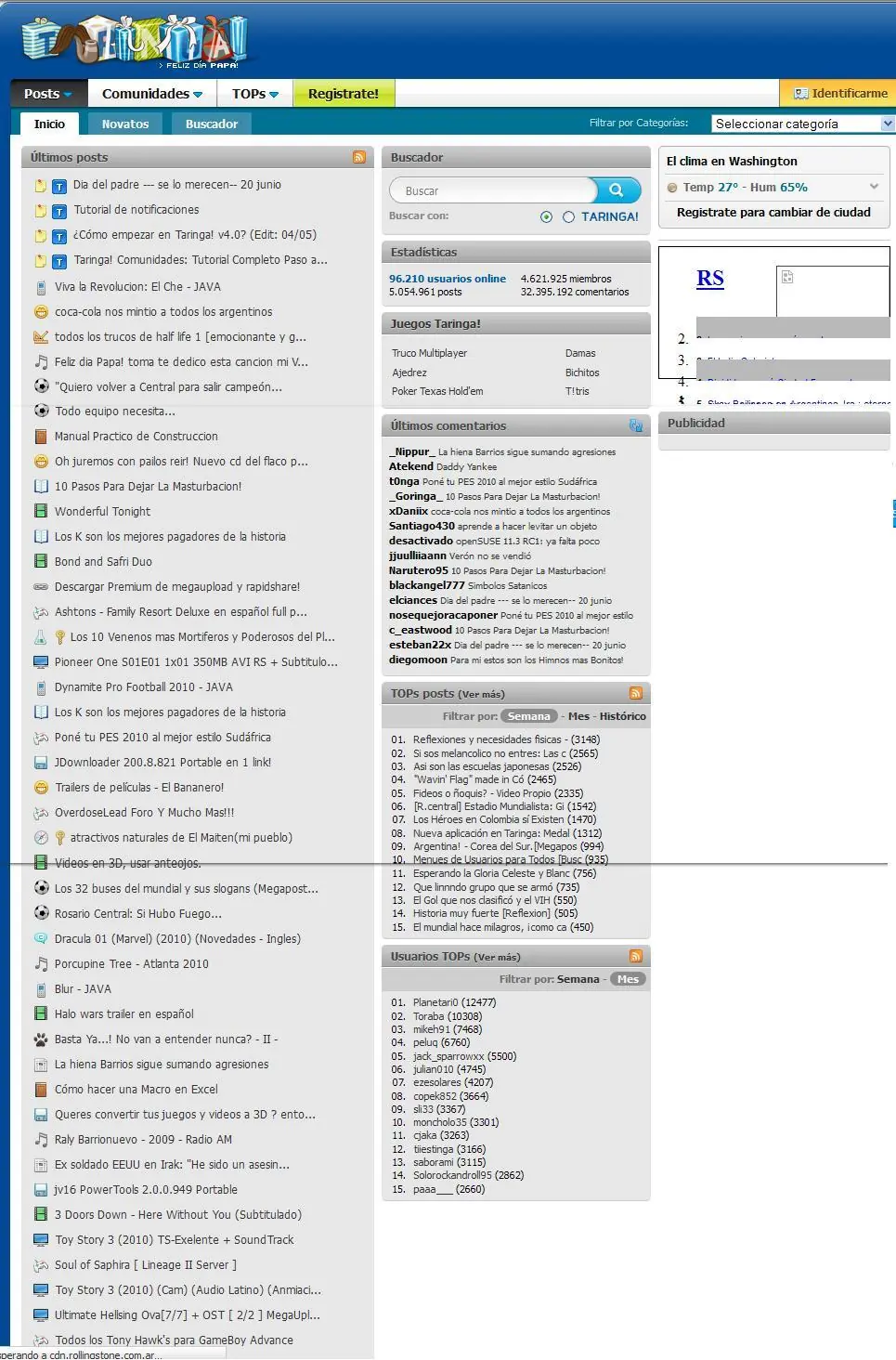This screenshot has height=1360, width=896.
Task: Open post 'Porcupine Tree - Atlanta 2010'
Action: tap(132, 964)
